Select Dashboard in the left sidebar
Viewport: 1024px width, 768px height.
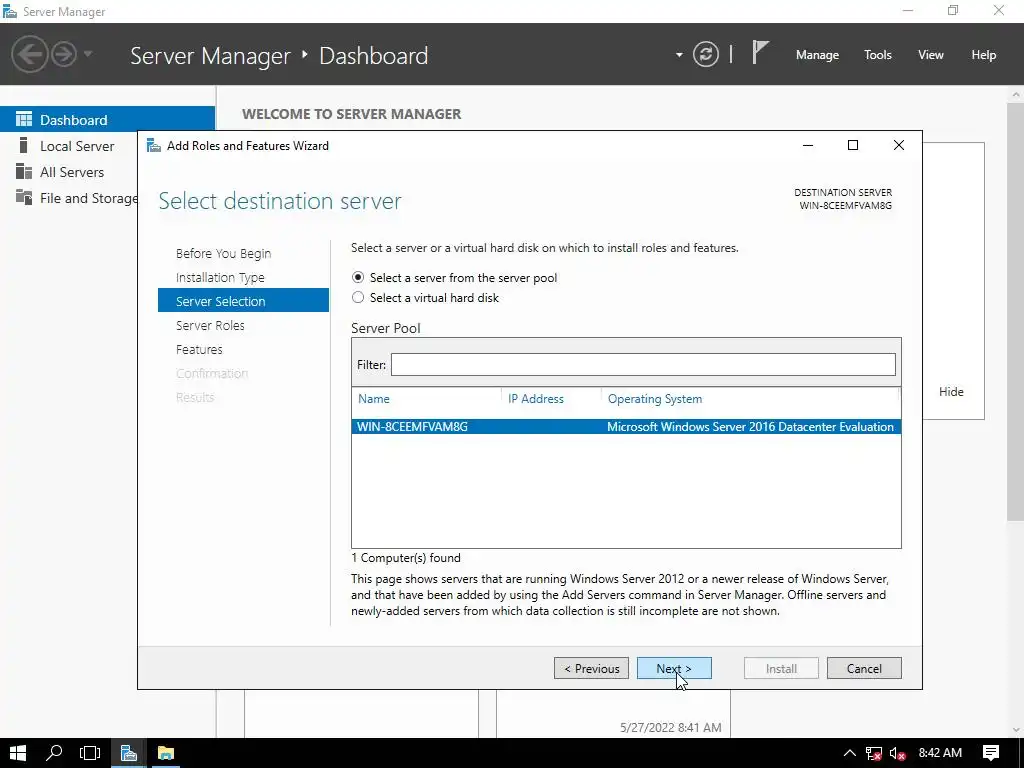108,120
